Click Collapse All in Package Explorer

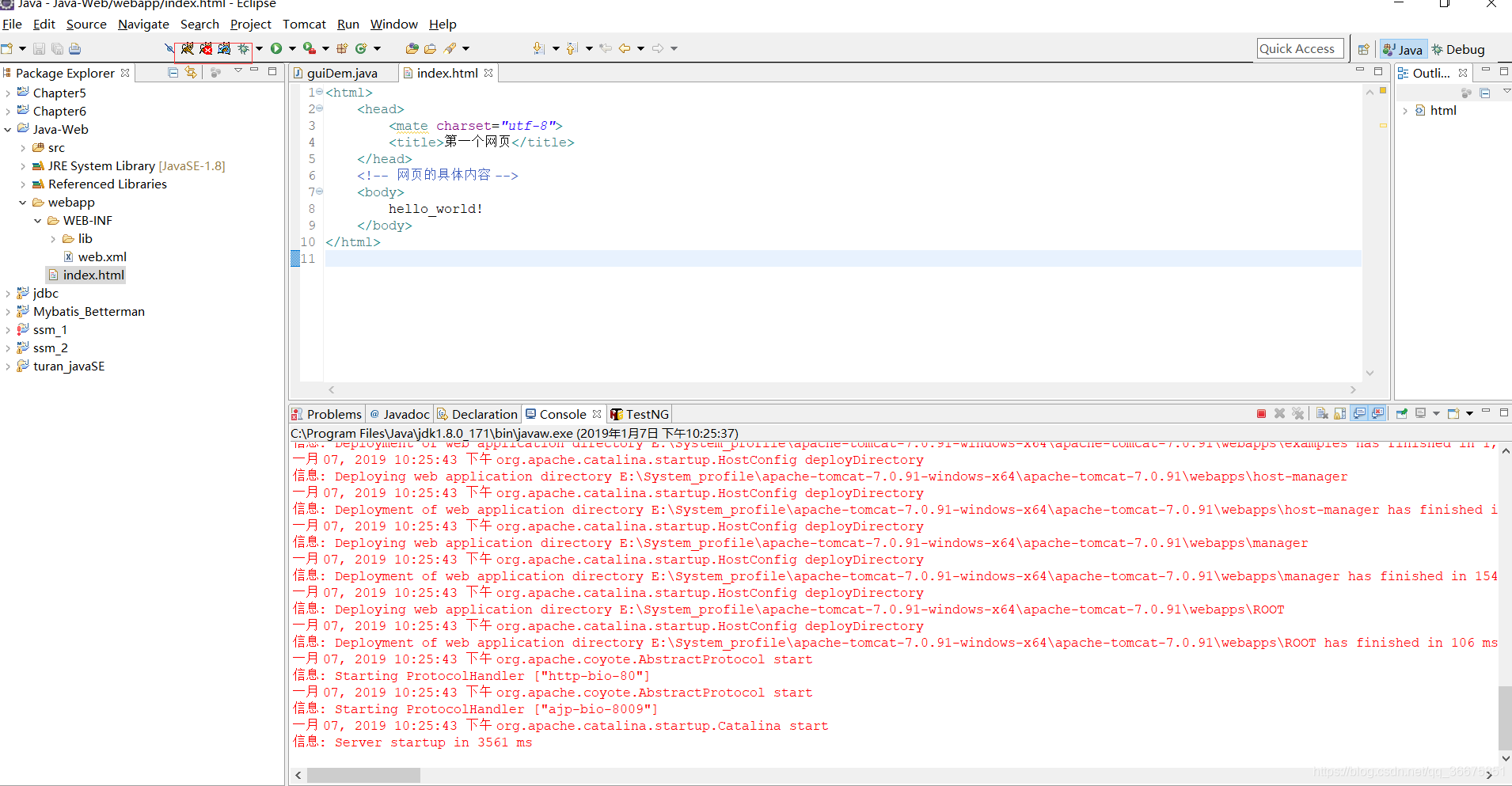(173, 72)
